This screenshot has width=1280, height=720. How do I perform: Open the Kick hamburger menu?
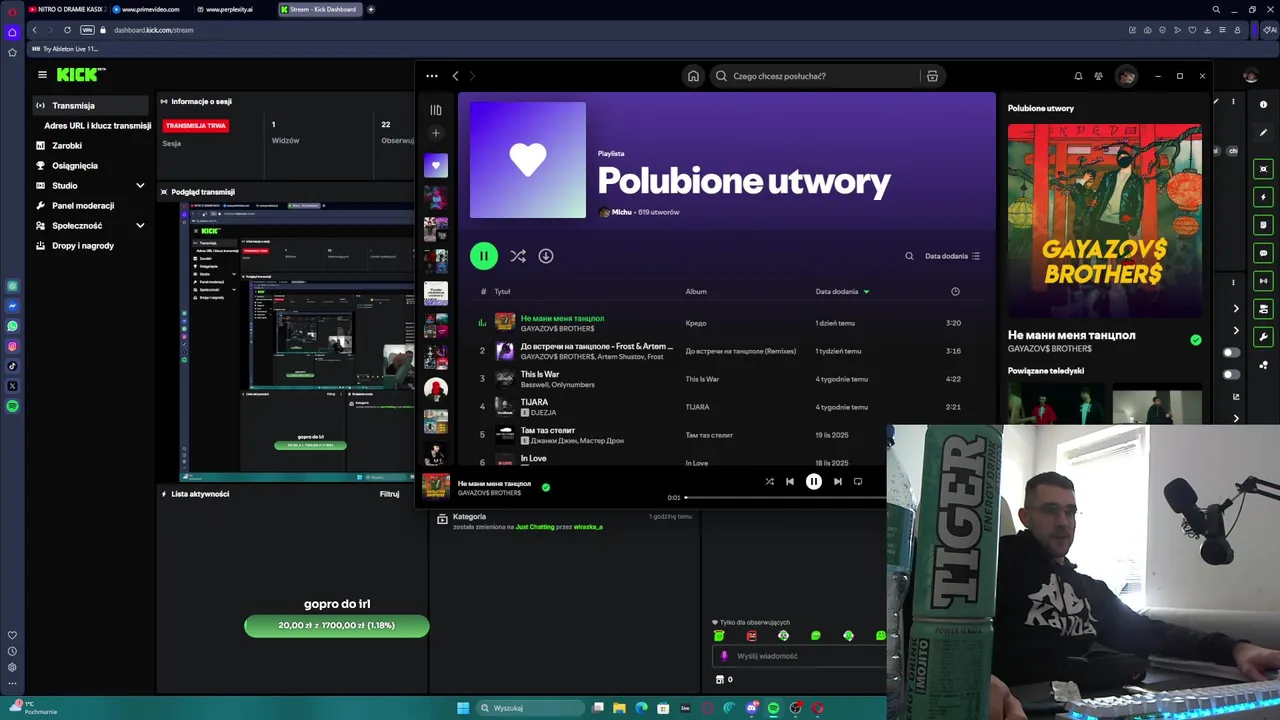pos(42,75)
